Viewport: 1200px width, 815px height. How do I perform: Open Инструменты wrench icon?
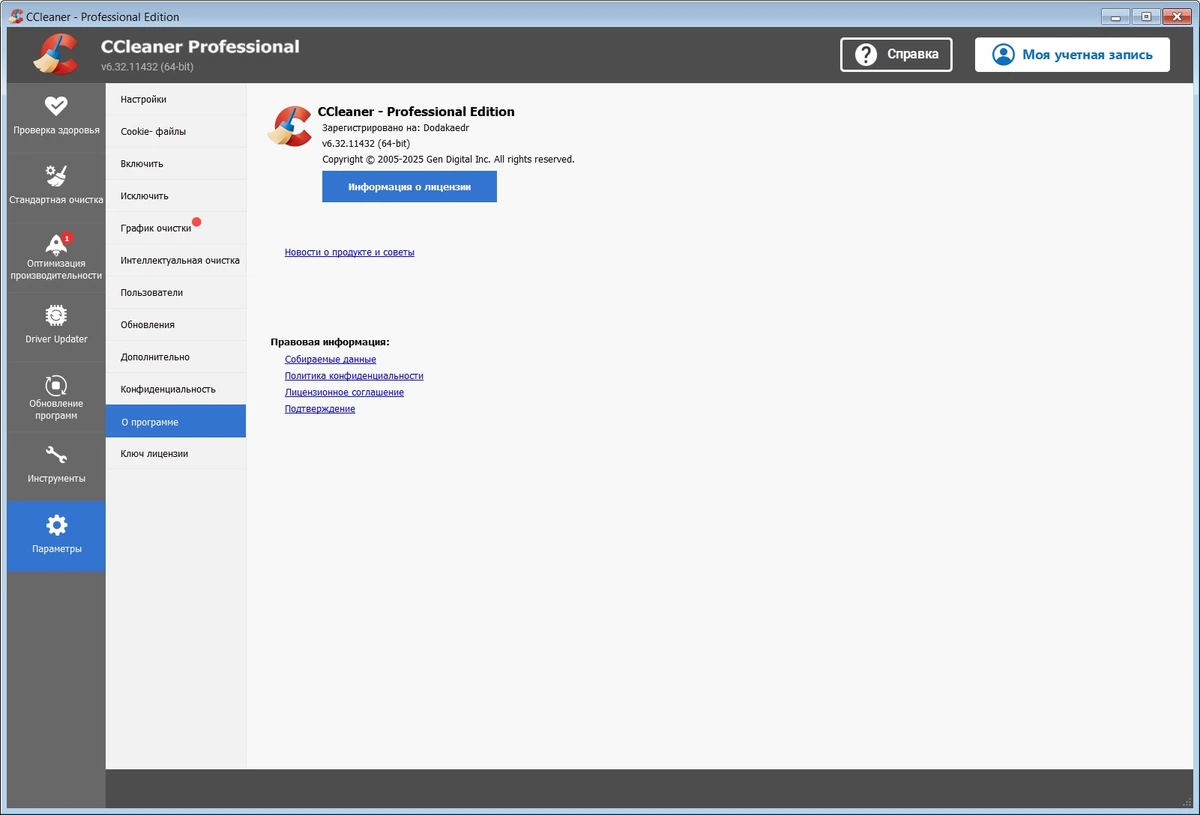pyautogui.click(x=56, y=456)
